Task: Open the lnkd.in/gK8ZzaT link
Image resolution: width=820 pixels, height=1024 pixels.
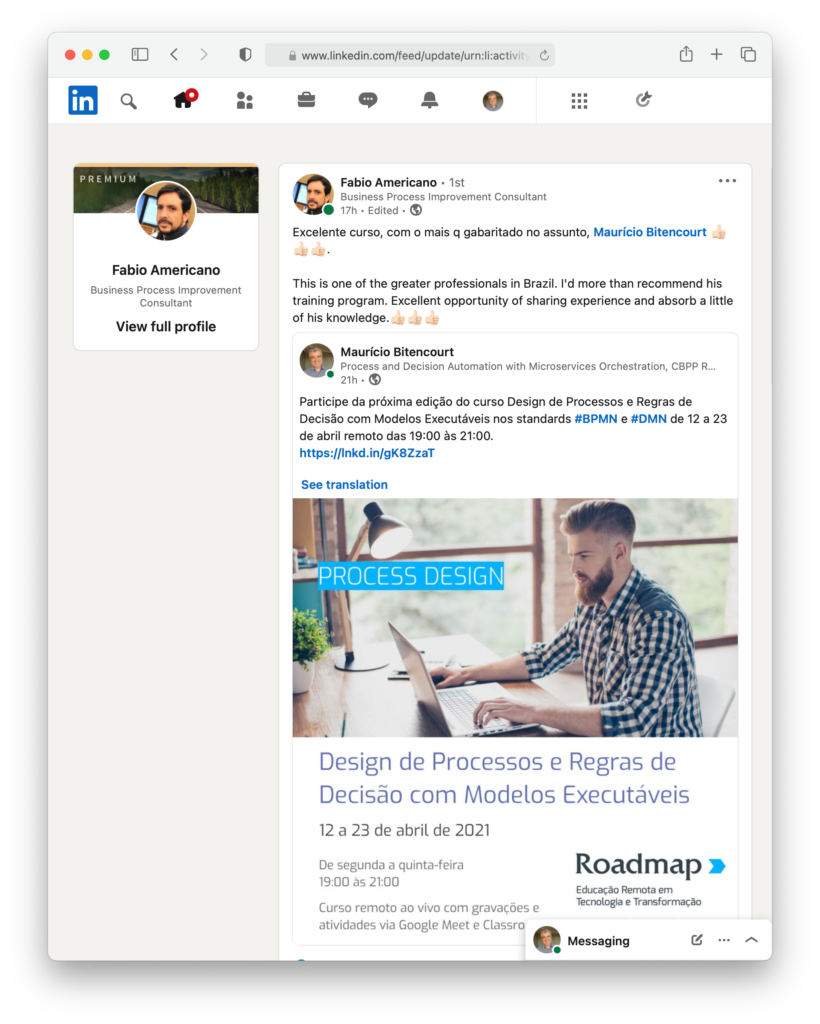Action: 367,453
